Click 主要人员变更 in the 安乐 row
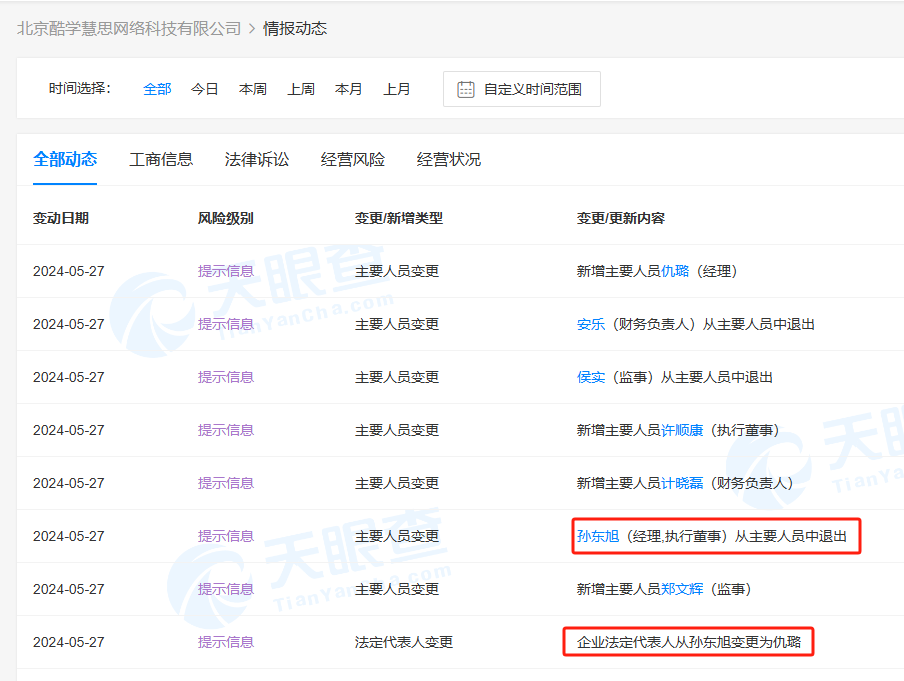This screenshot has height=681, width=904. [397, 324]
